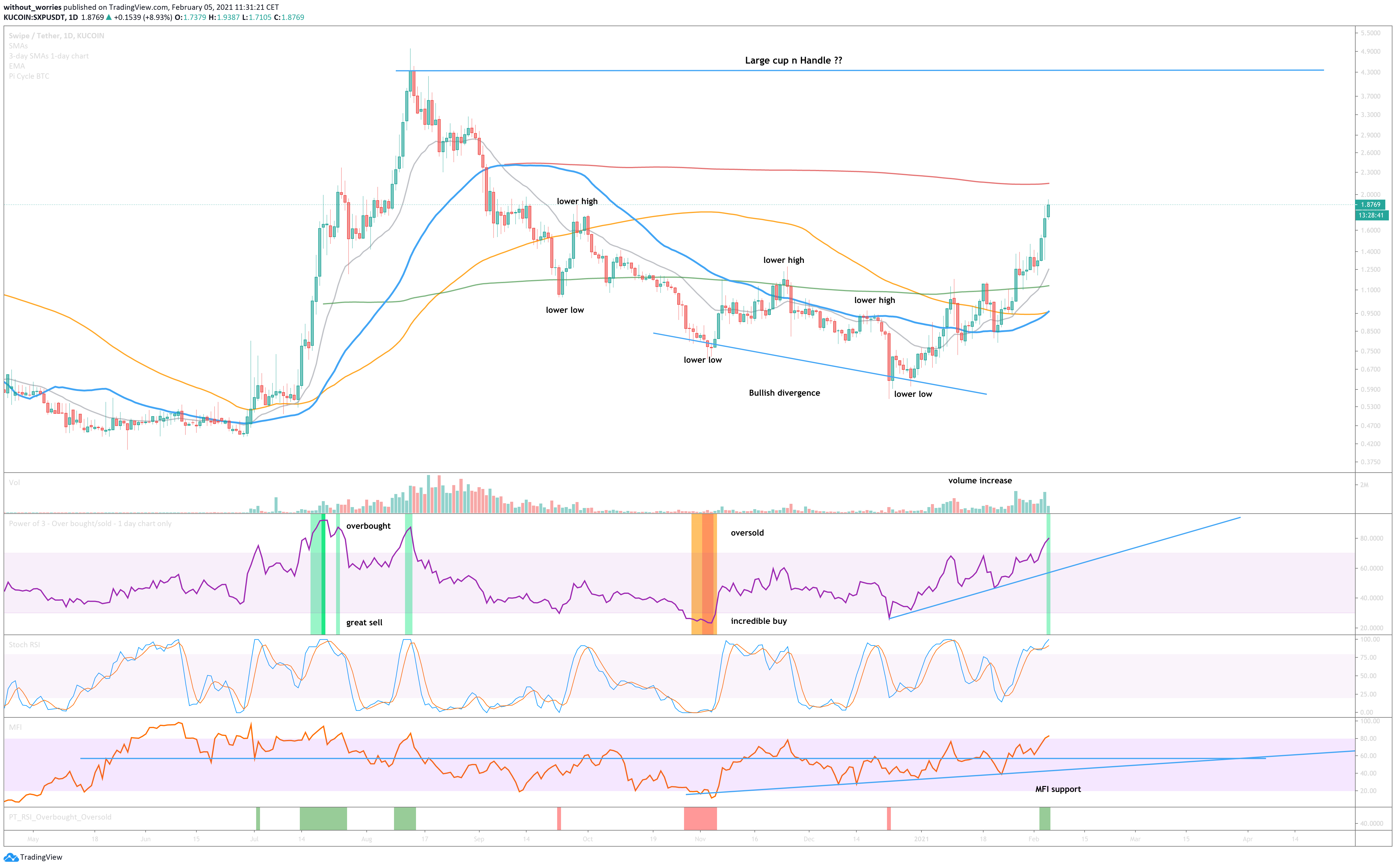Screen dimensions: 1396x868
Task: Click the 'volume increase' annotation
Action: [980, 481]
